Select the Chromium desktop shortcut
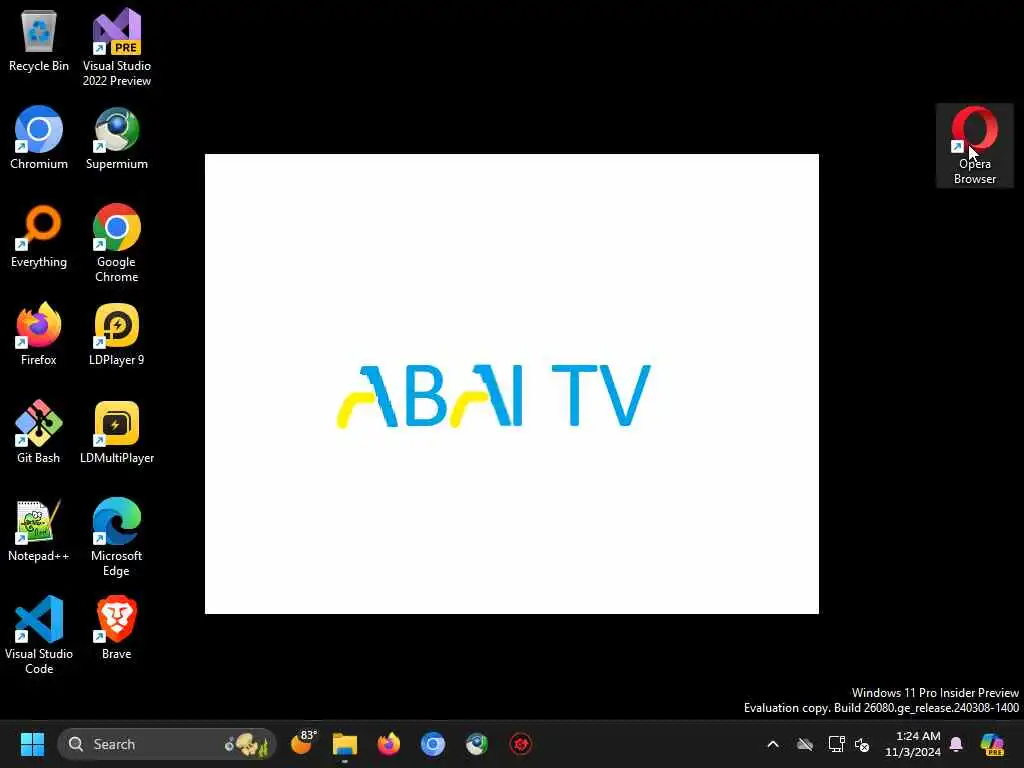Image resolution: width=1024 pixels, height=768 pixels. coord(39,138)
